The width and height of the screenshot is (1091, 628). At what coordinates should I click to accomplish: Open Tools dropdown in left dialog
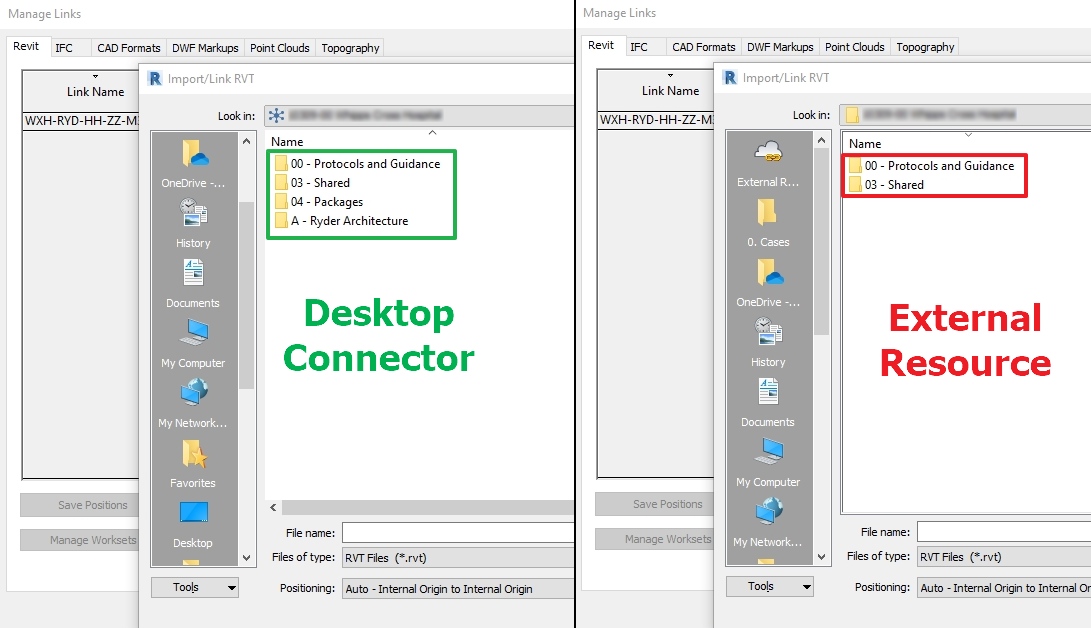click(195, 588)
